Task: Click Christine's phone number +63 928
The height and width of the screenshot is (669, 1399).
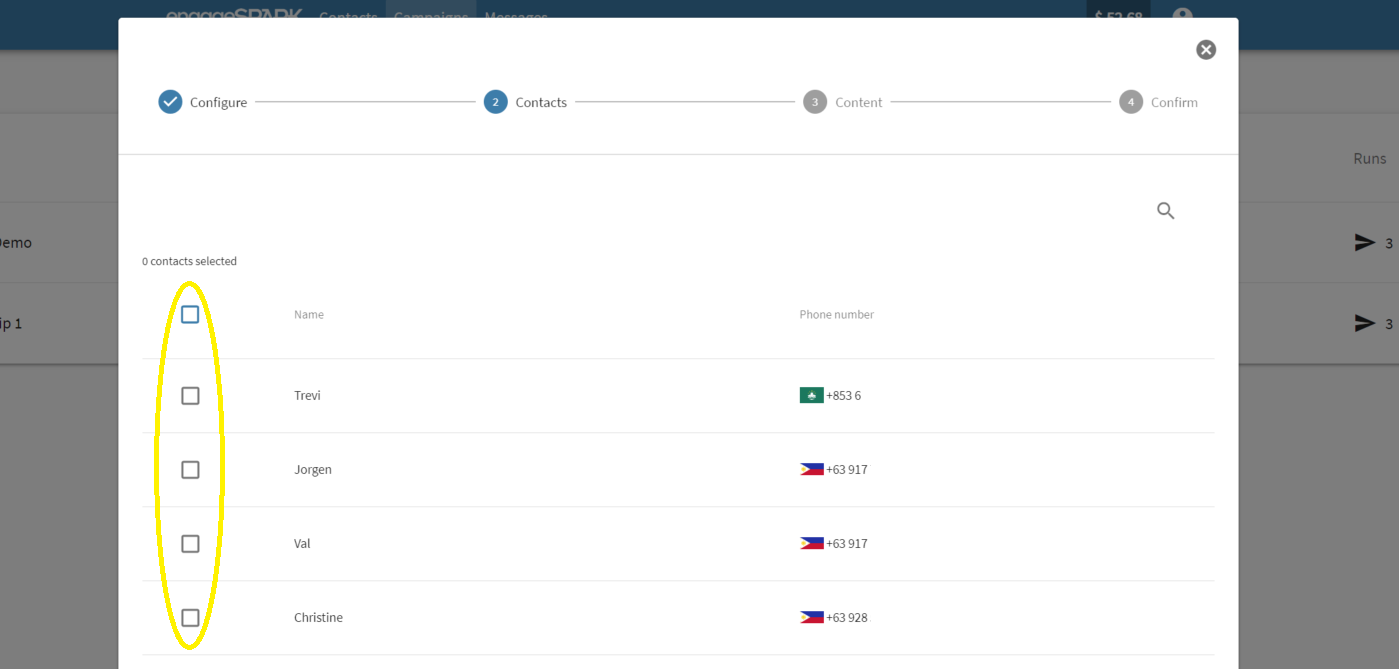Action: pos(847,618)
